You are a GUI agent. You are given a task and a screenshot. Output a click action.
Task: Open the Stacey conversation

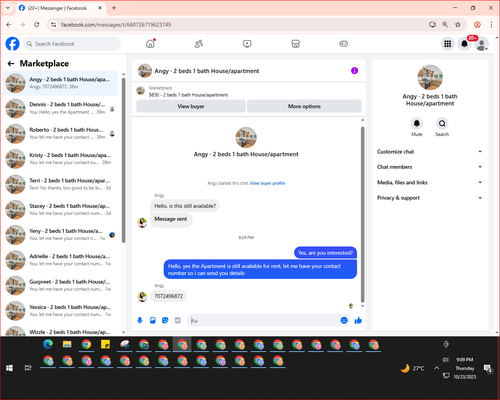(61, 209)
